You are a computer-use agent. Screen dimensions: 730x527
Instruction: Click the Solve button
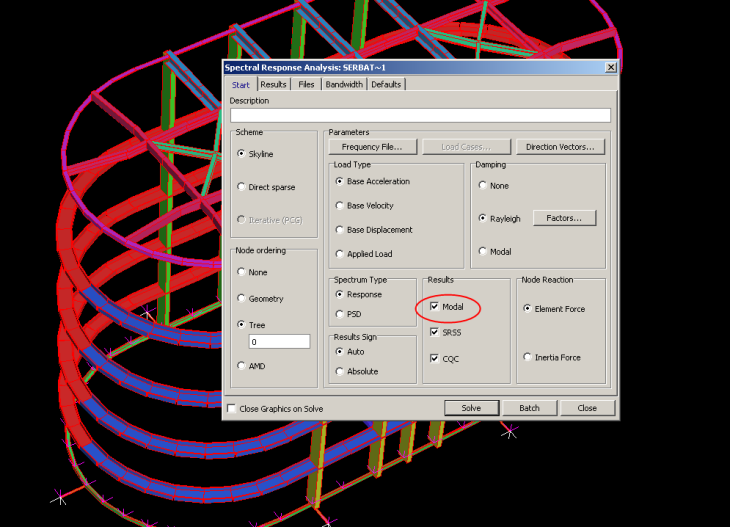(x=471, y=408)
